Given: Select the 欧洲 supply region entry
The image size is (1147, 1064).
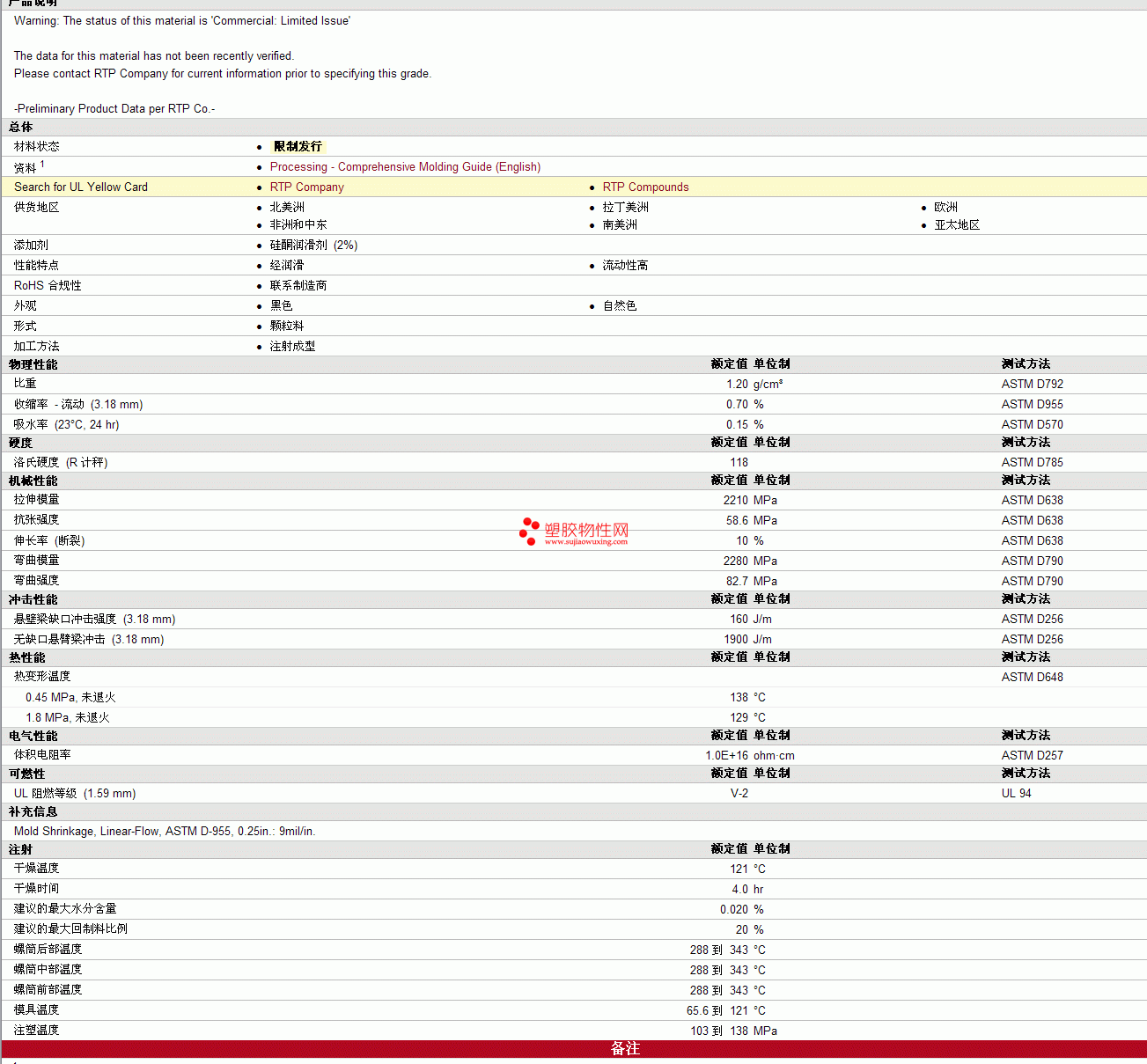Looking at the screenshot, I should coord(945,208).
